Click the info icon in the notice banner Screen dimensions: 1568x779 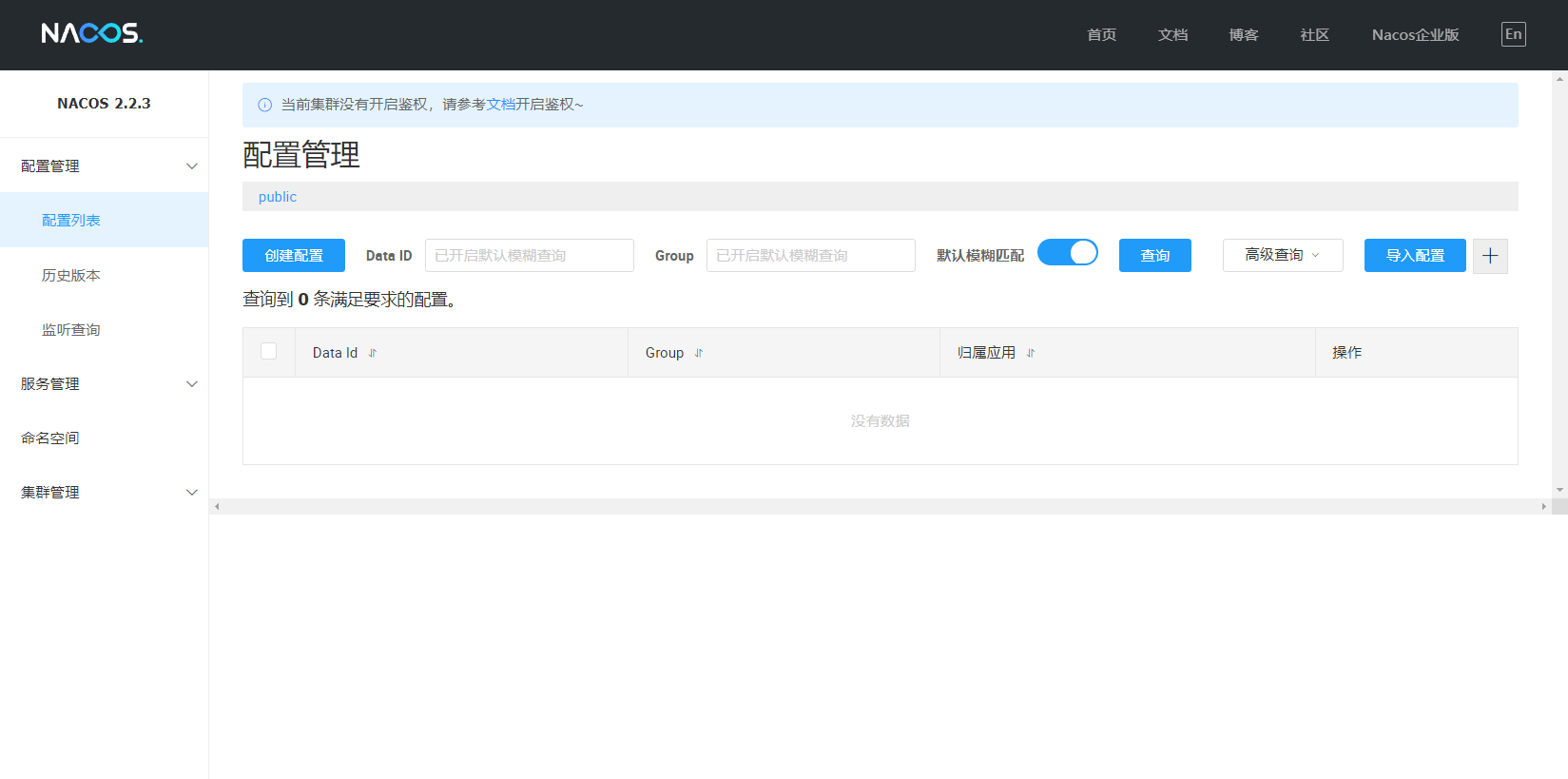pos(265,105)
